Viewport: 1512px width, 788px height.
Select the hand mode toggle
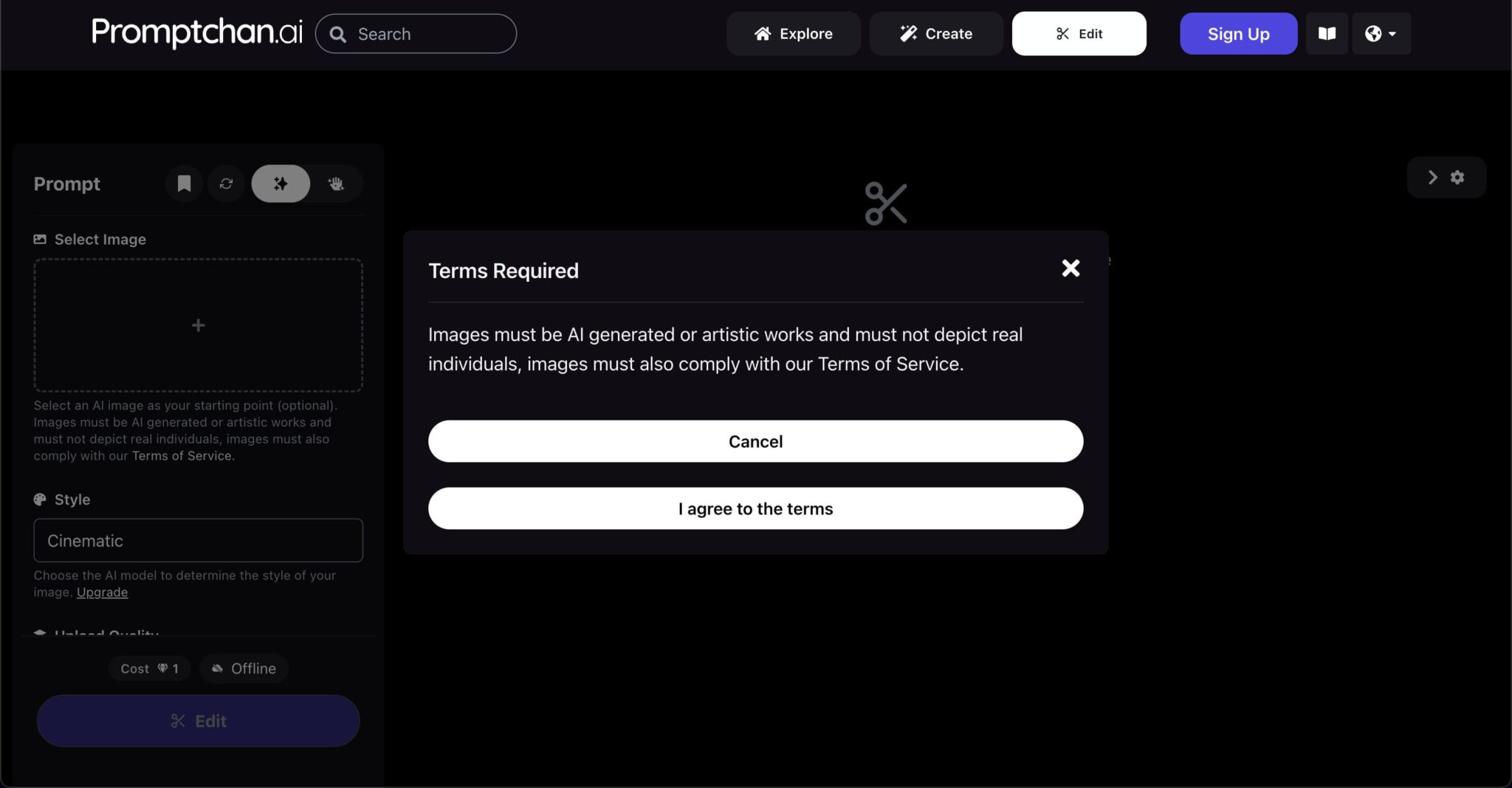(x=336, y=184)
